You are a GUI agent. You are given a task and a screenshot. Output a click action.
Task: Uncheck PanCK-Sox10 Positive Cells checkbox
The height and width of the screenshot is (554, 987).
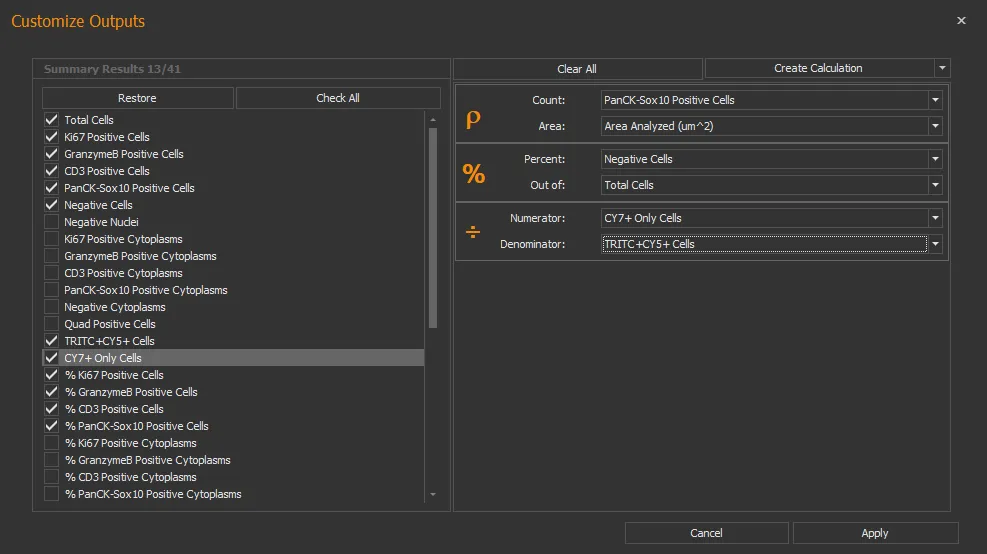[52, 188]
